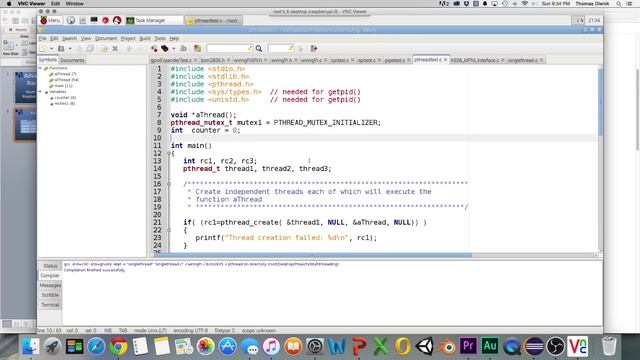
Task: Click the Reload file icon in toolbar
Action: pos(104,49)
